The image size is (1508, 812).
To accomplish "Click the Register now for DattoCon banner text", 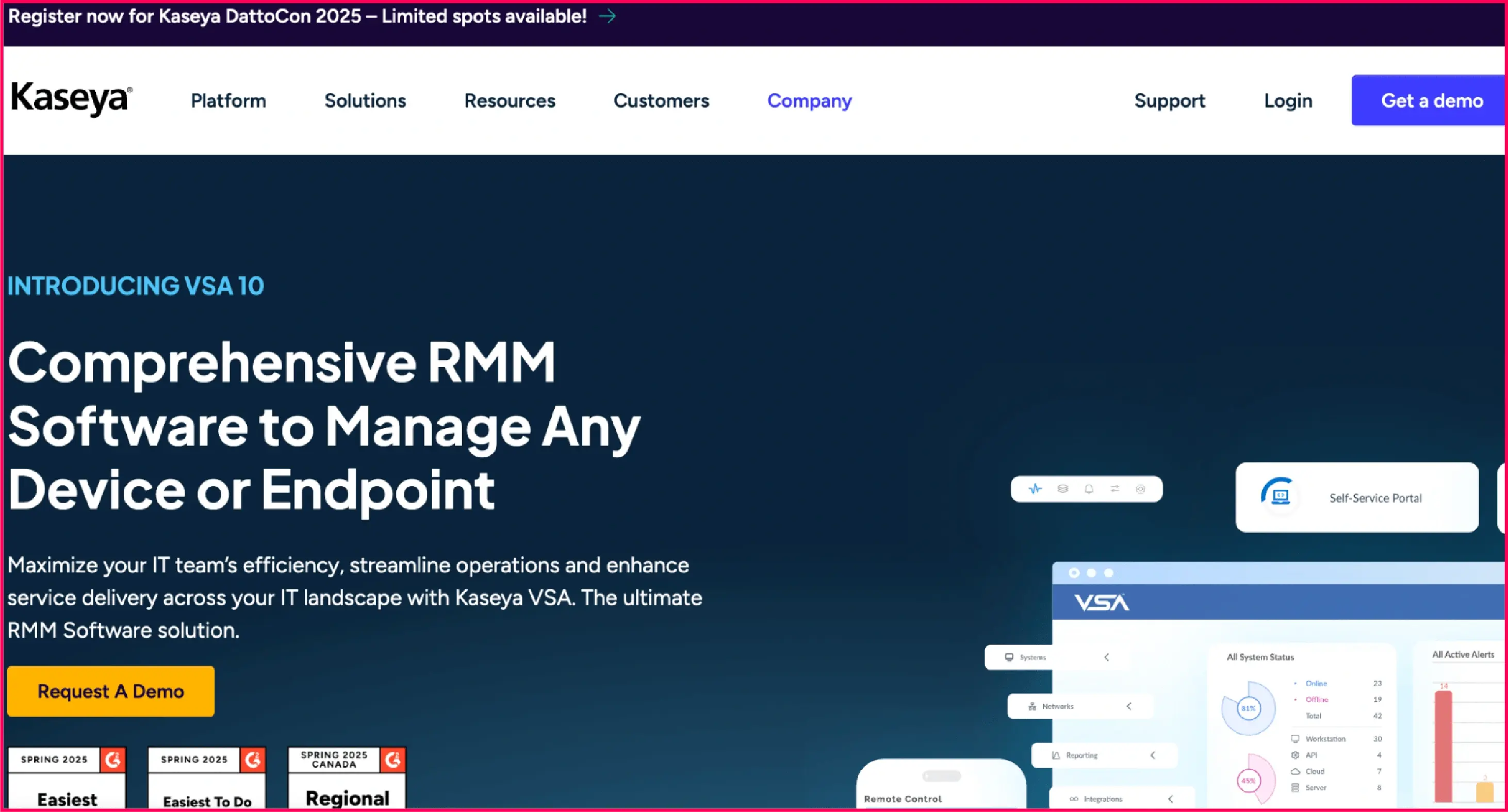I will (x=298, y=16).
